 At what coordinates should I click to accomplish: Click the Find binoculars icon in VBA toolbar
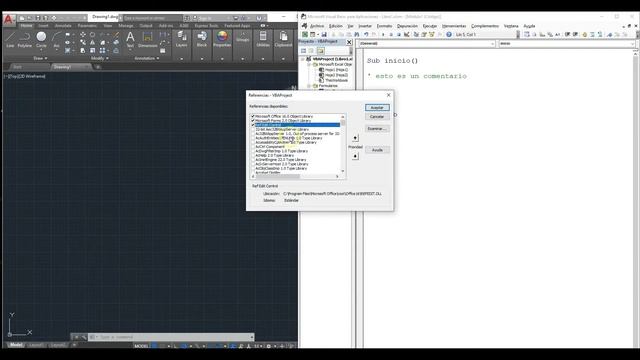tap(357, 35)
